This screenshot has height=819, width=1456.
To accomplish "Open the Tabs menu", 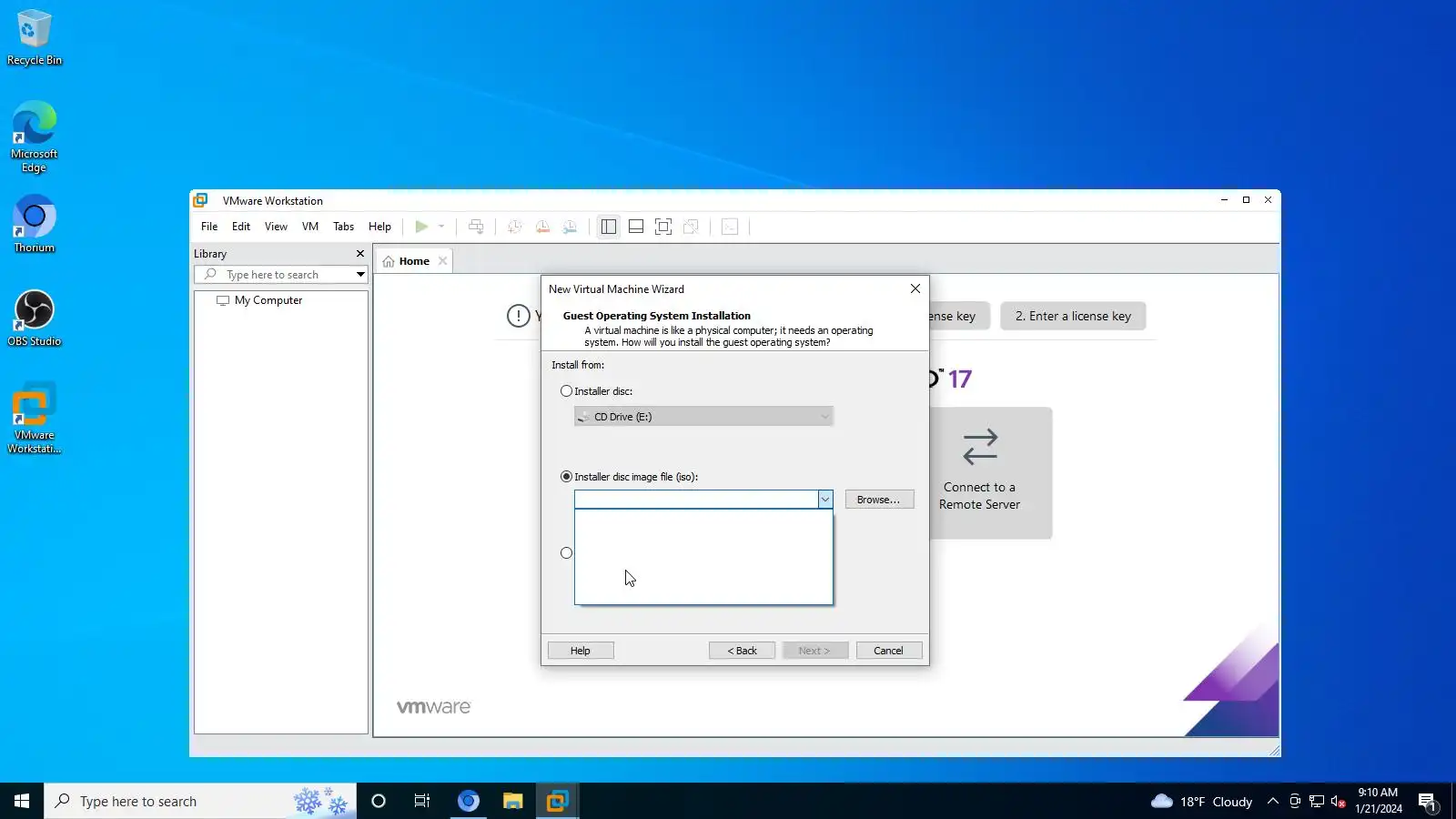I will pos(343,227).
